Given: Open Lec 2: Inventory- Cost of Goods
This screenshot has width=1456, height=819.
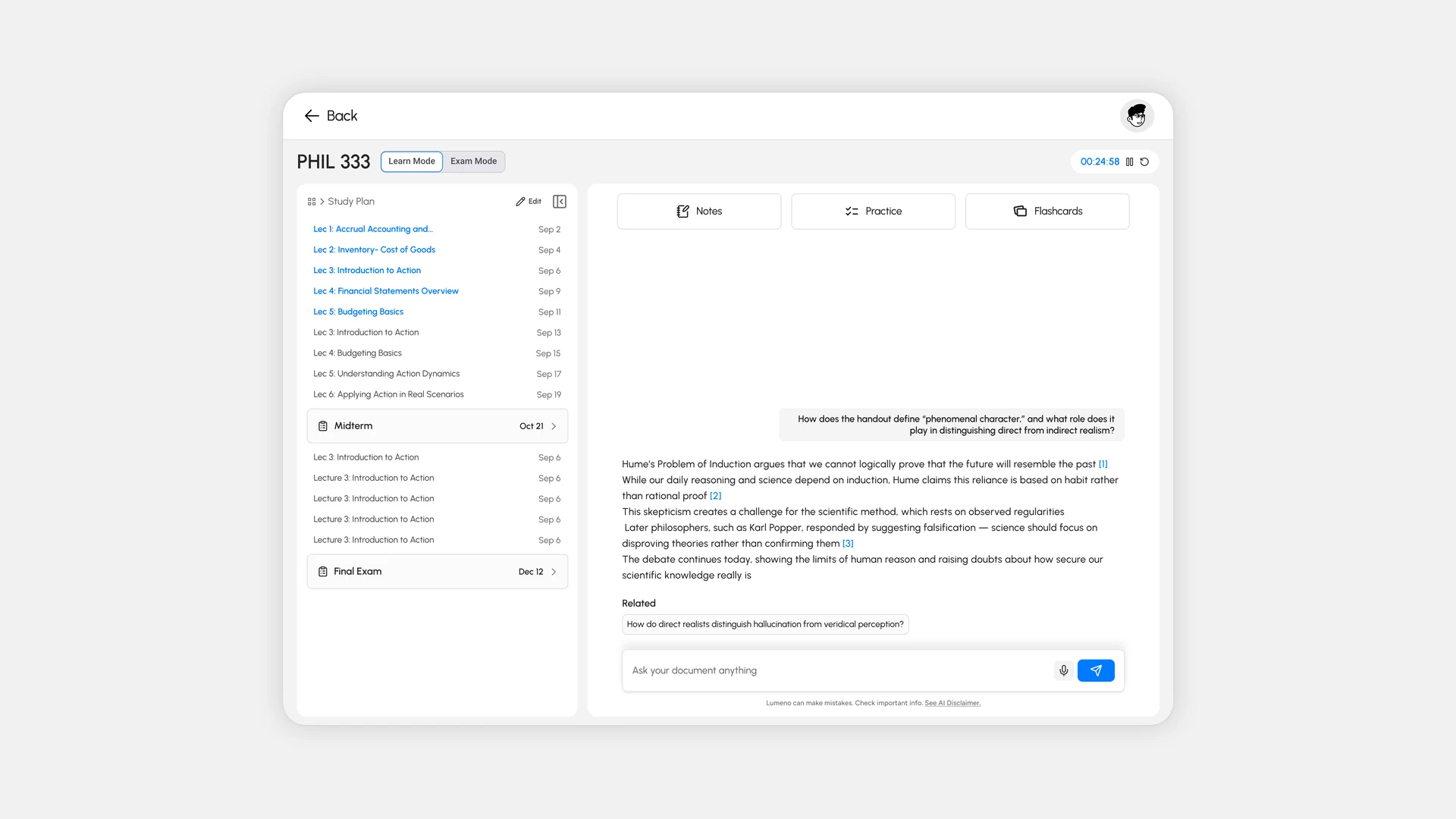Looking at the screenshot, I should [x=375, y=249].
